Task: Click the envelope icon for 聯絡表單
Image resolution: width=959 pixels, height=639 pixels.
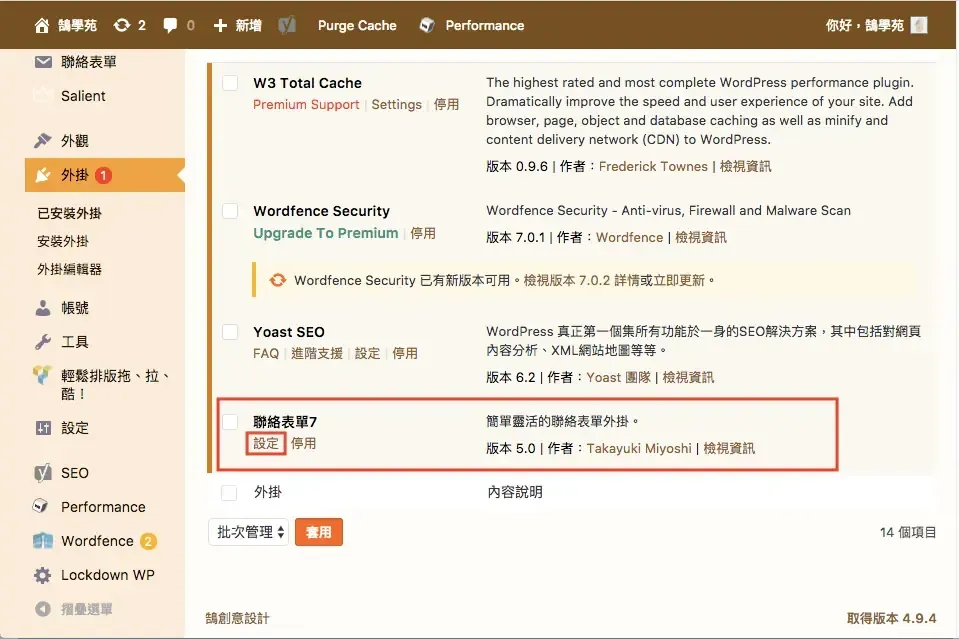Action: pyautogui.click(x=43, y=62)
